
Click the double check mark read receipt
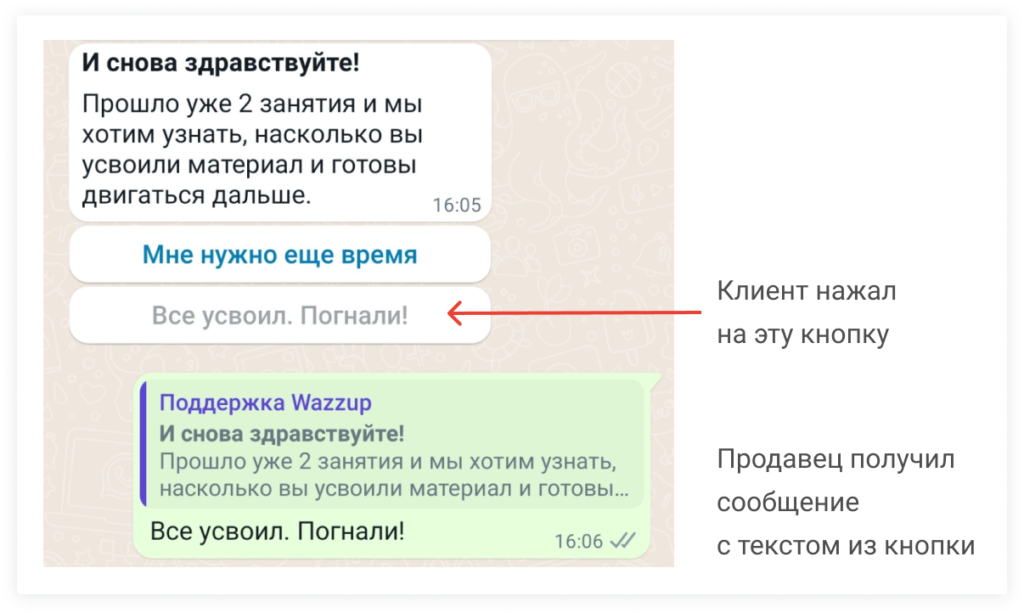coord(623,541)
